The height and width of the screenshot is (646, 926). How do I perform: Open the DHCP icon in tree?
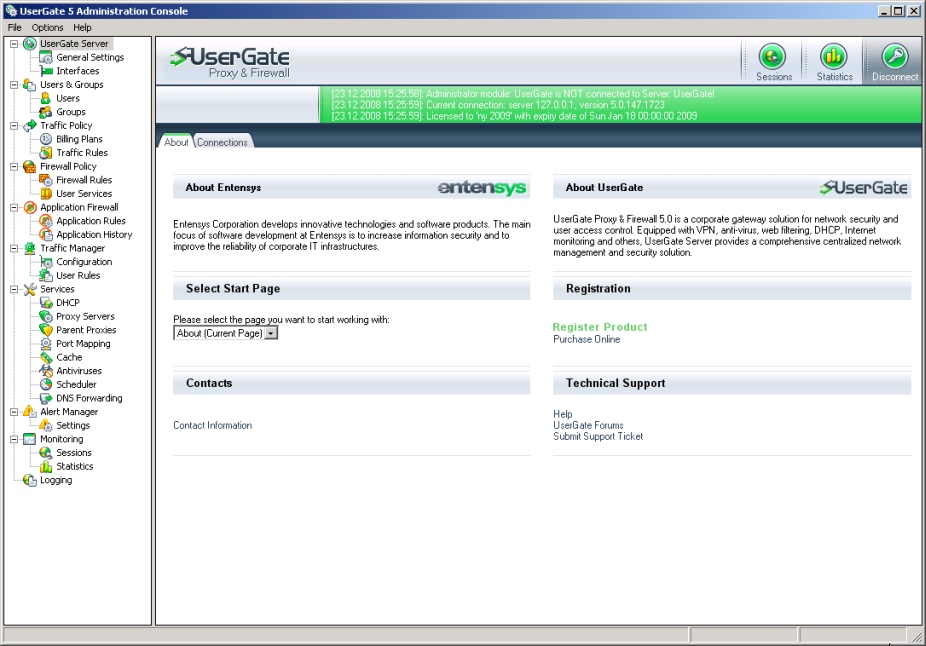click(x=46, y=303)
